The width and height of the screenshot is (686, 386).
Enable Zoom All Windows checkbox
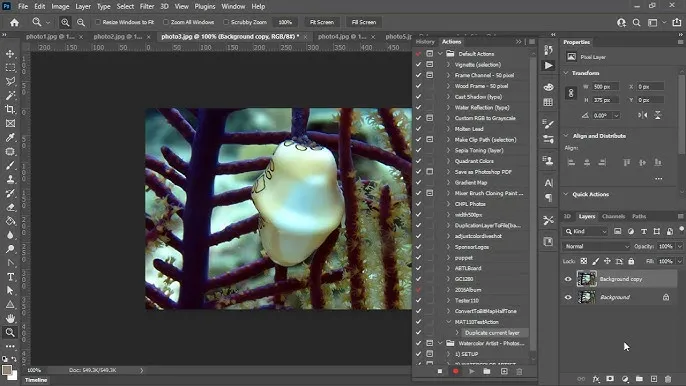(x=166, y=22)
